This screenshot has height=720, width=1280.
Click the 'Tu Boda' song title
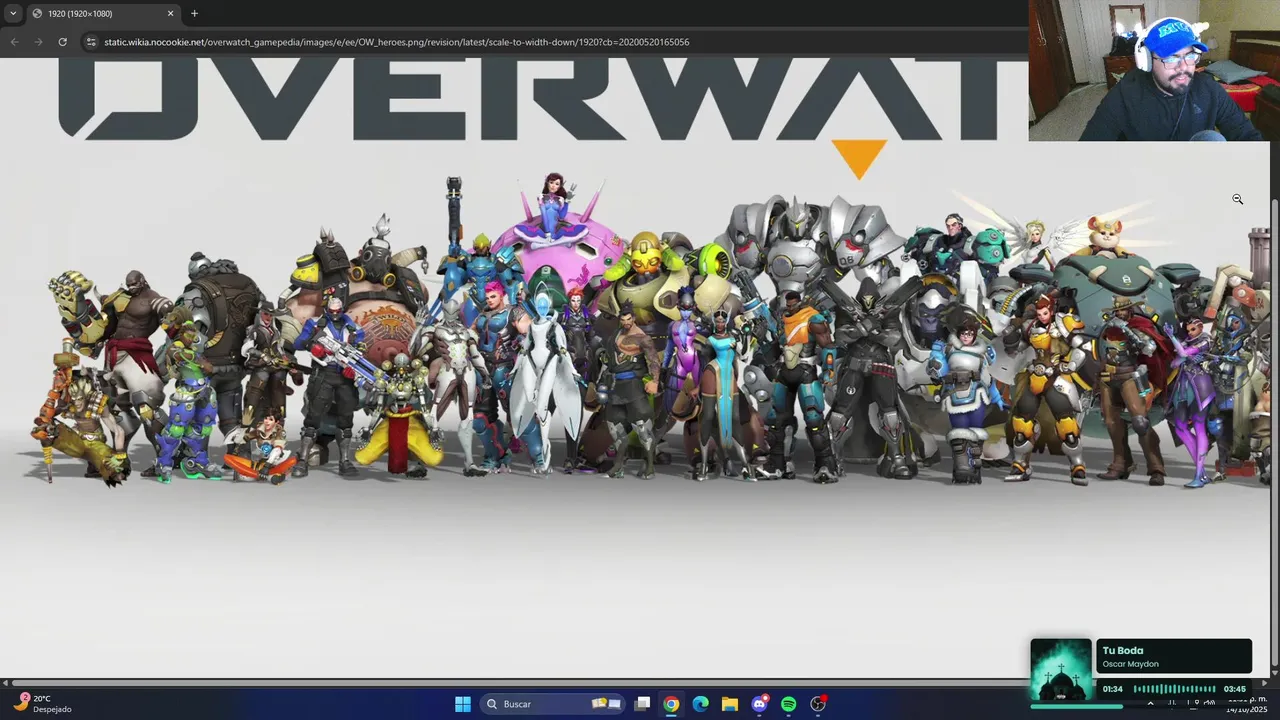click(x=1122, y=651)
